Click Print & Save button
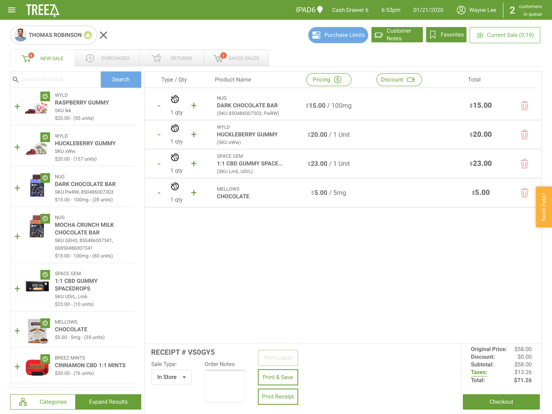The image size is (552, 414). click(x=278, y=377)
